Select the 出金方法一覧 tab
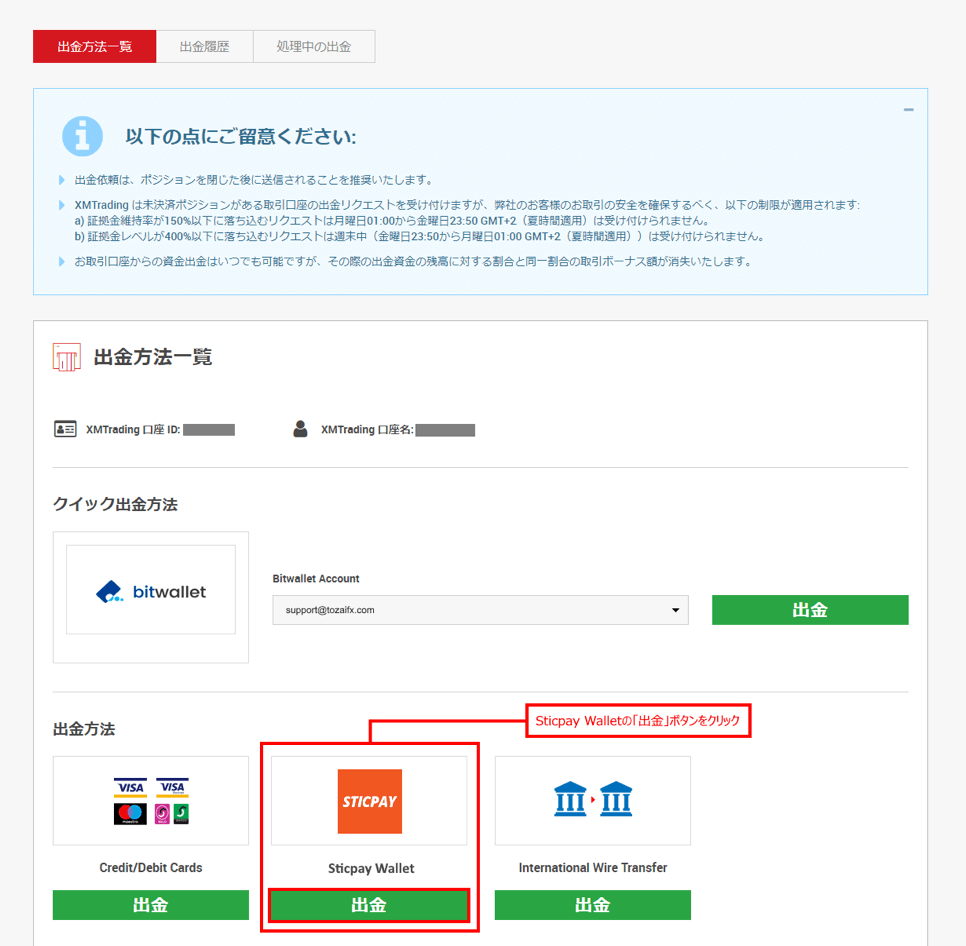This screenshot has height=946, width=966. click(x=95, y=47)
